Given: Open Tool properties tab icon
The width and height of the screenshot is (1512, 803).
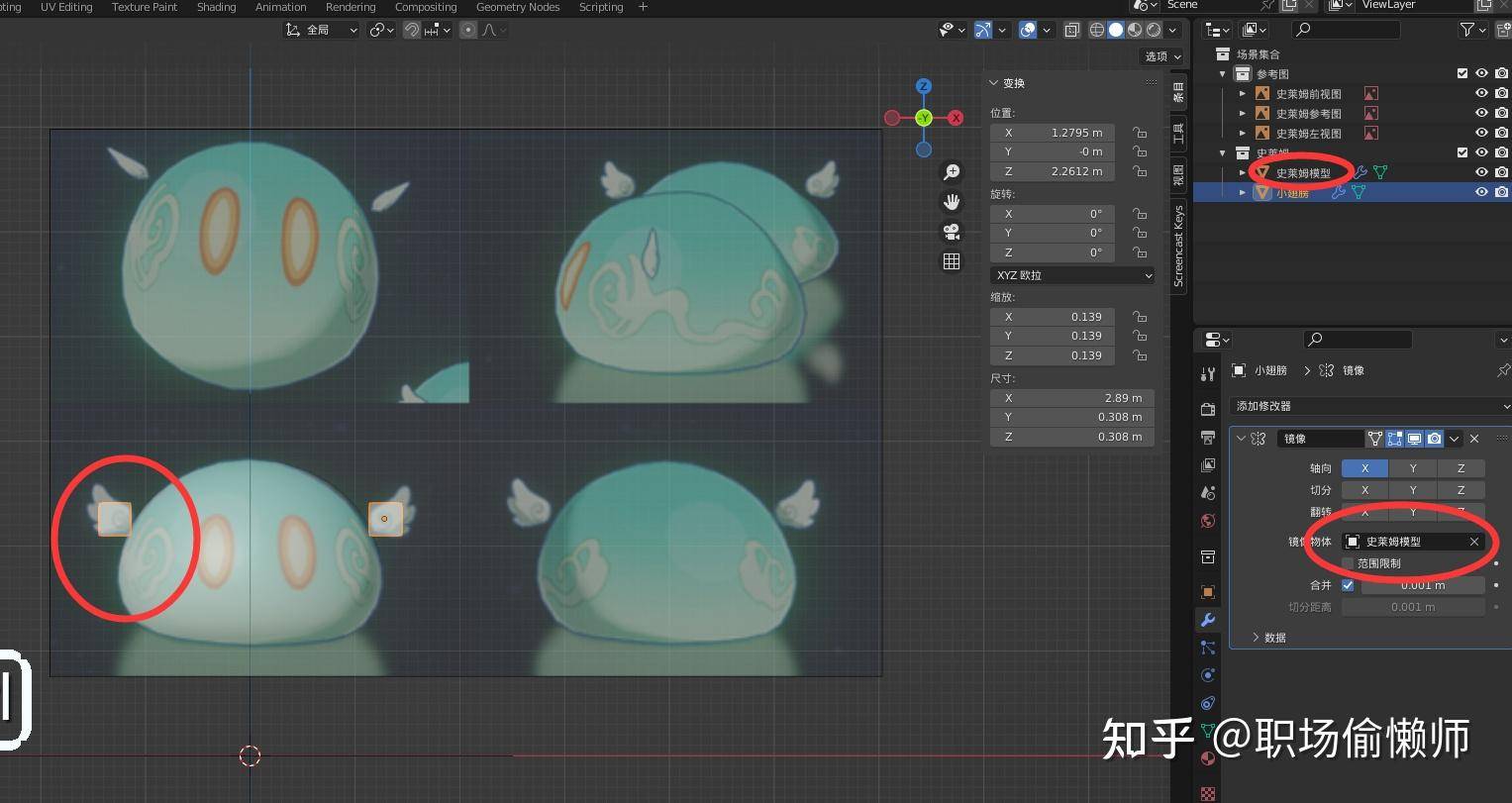Looking at the screenshot, I should (1207, 374).
